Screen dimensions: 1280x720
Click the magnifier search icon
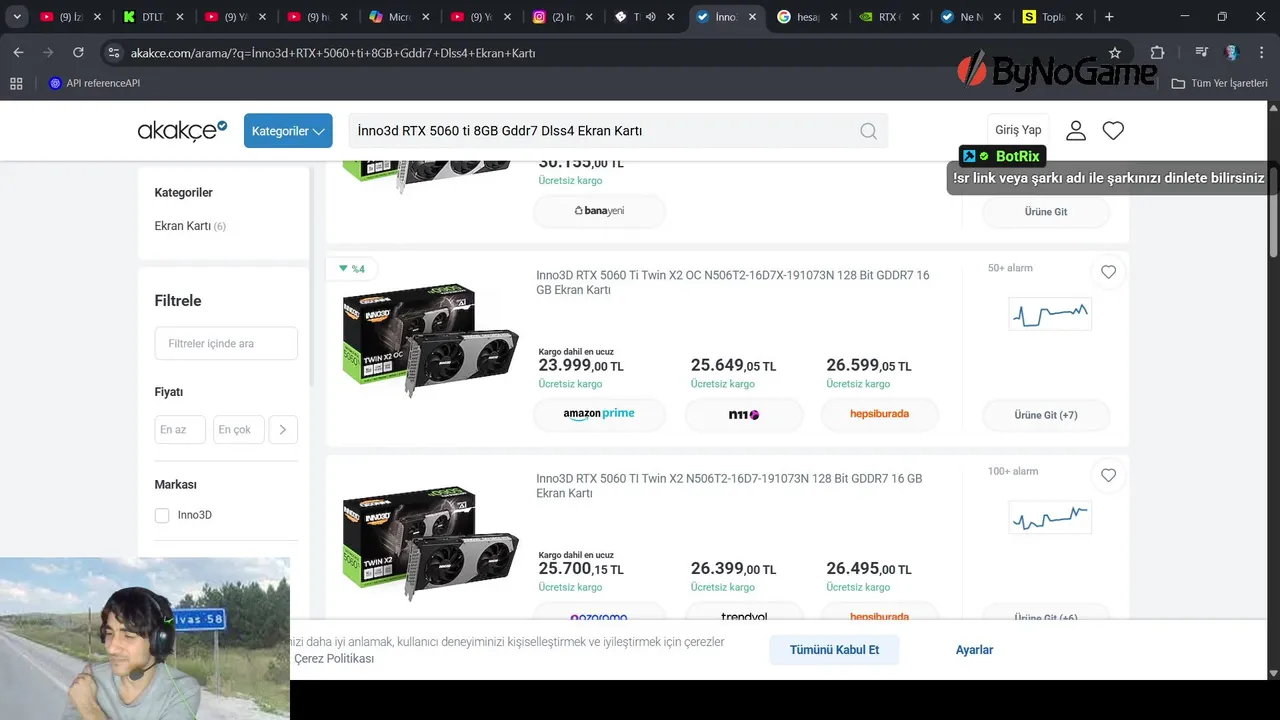point(868,131)
